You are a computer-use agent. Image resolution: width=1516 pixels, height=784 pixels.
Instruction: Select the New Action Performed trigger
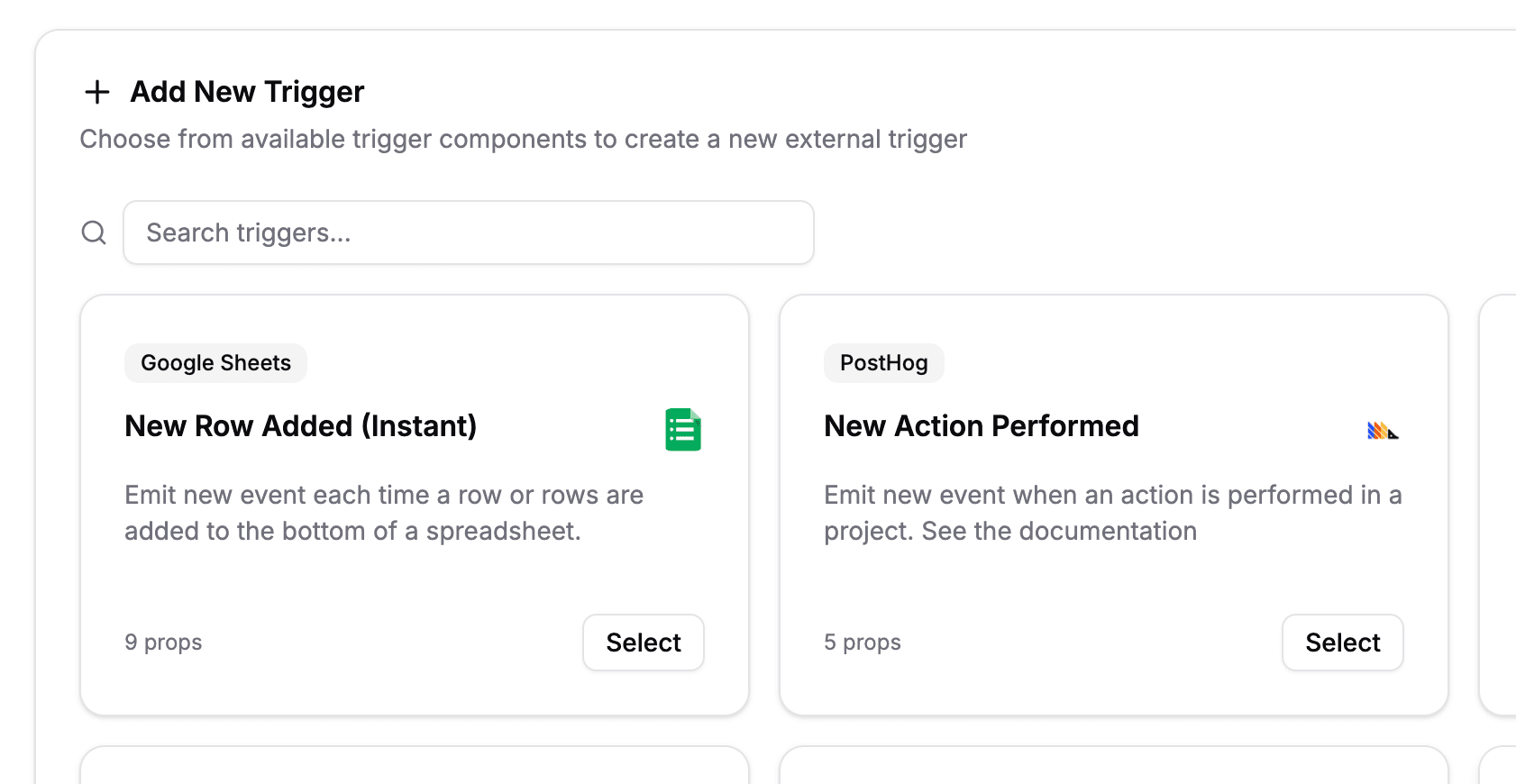pos(1342,643)
